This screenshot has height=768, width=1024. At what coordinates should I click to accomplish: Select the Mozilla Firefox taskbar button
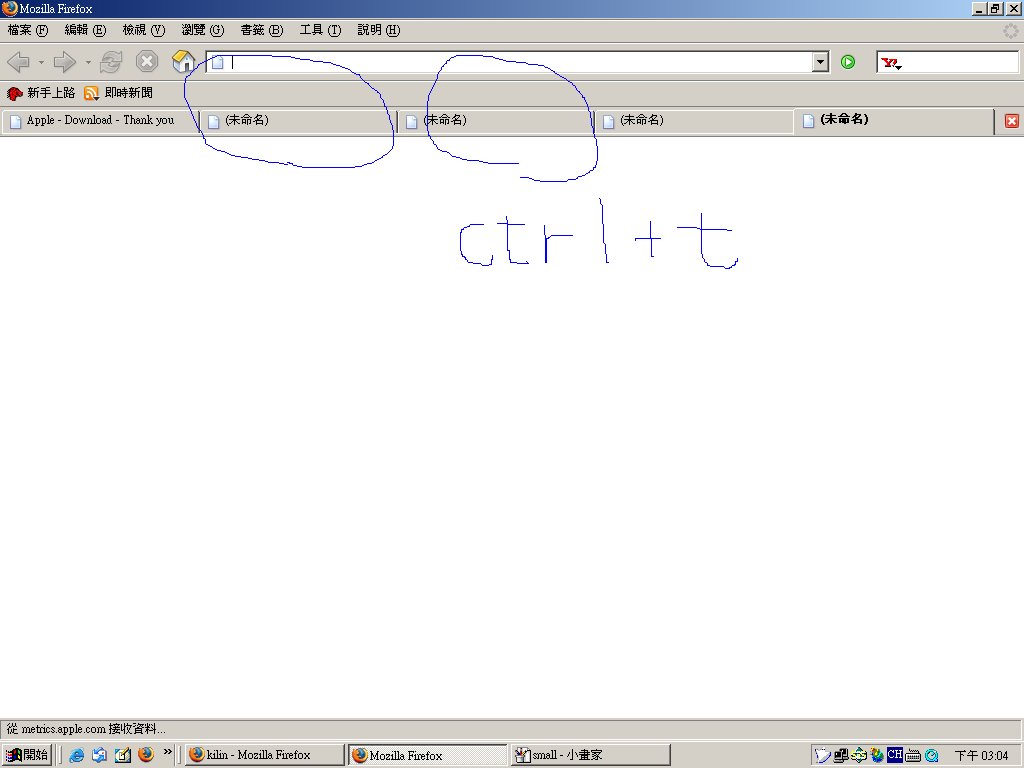pyautogui.click(x=428, y=755)
